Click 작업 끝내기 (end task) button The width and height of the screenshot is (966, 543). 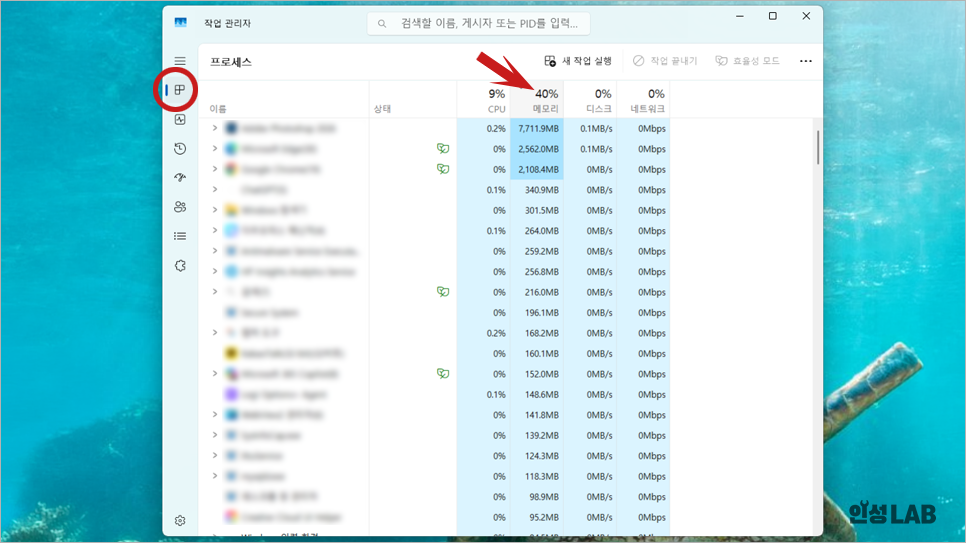[x=665, y=61]
